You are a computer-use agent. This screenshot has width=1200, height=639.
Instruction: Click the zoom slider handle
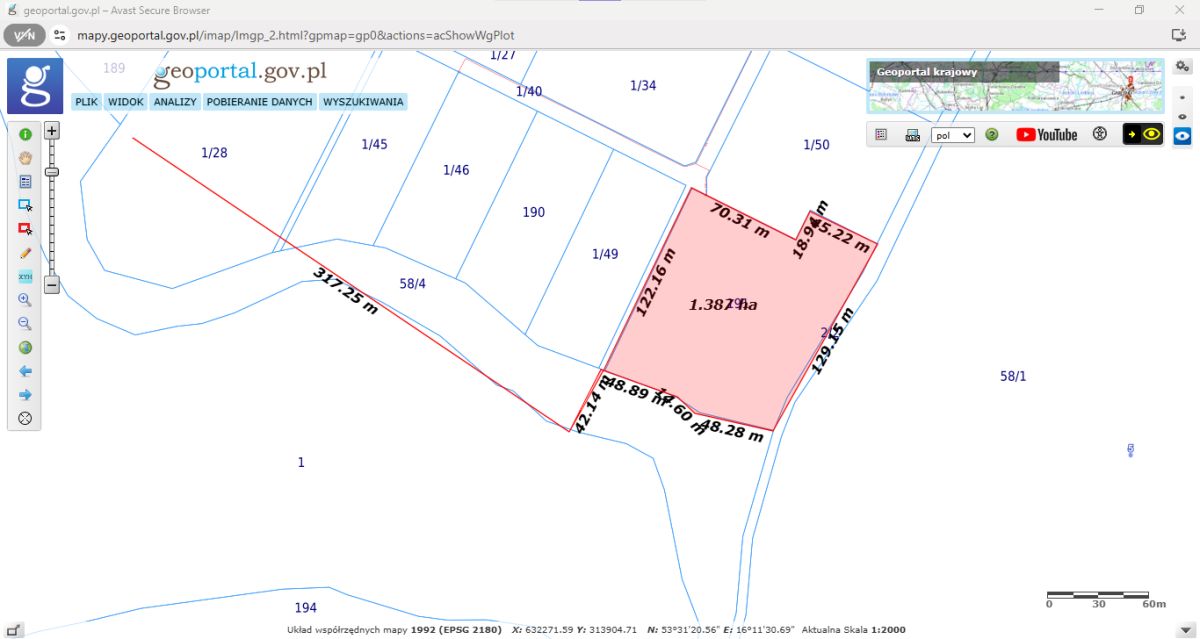52,172
